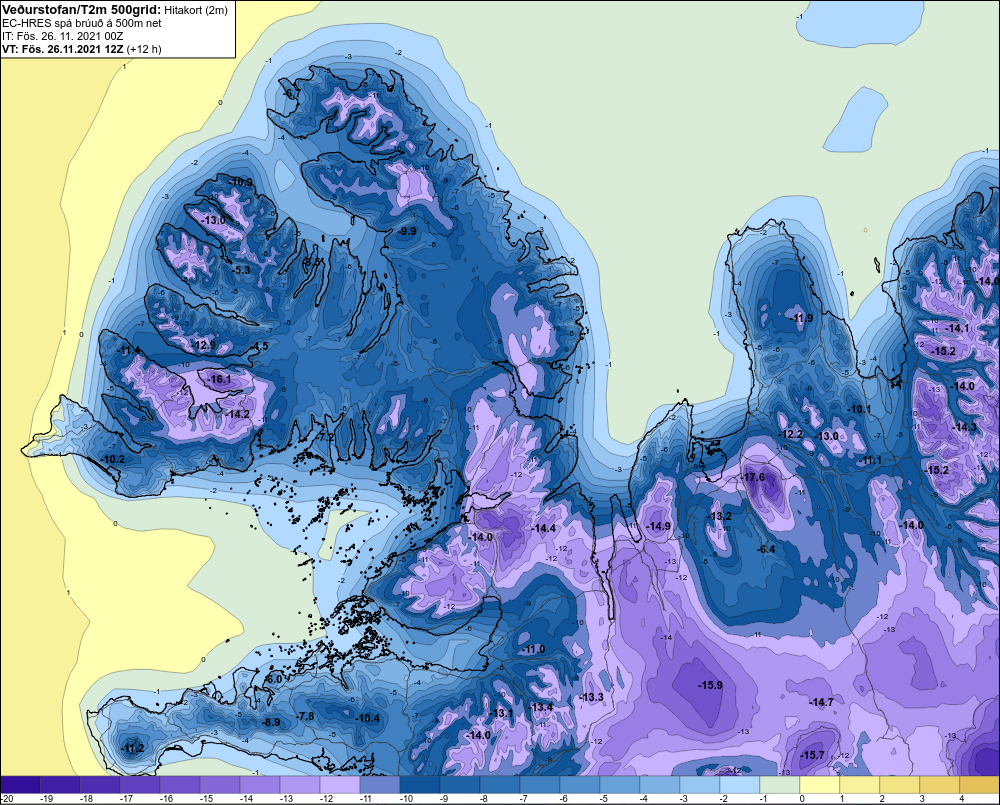Pick legend swatch between -17 and -16

[140, 785]
